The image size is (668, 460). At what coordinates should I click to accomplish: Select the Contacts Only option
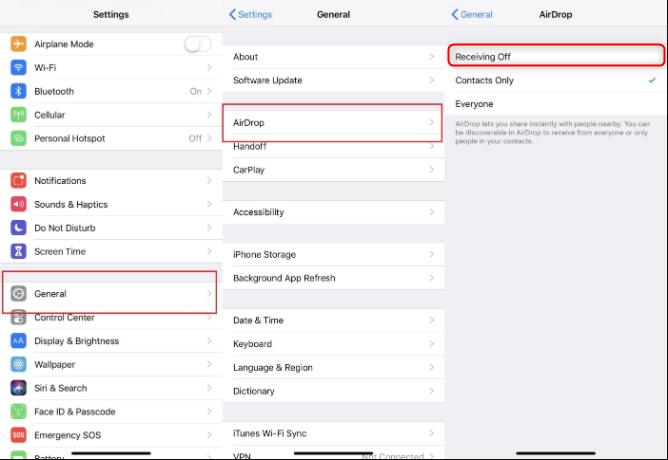(x=484, y=80)
